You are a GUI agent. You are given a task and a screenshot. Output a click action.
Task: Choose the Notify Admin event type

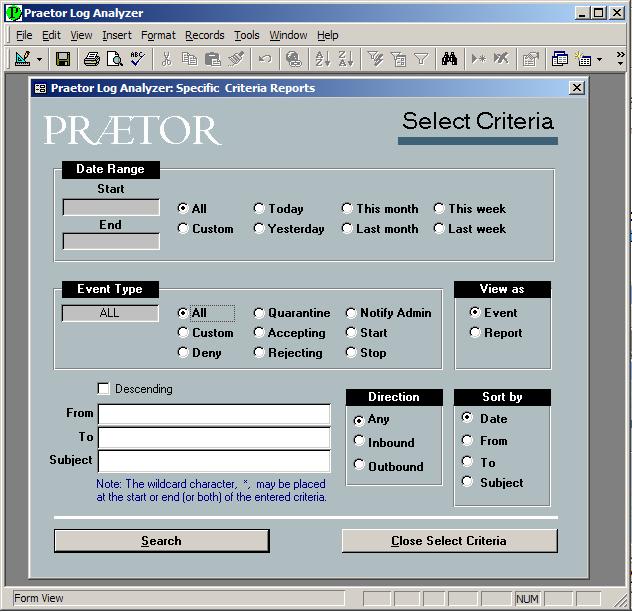click(x=351, y=313)
